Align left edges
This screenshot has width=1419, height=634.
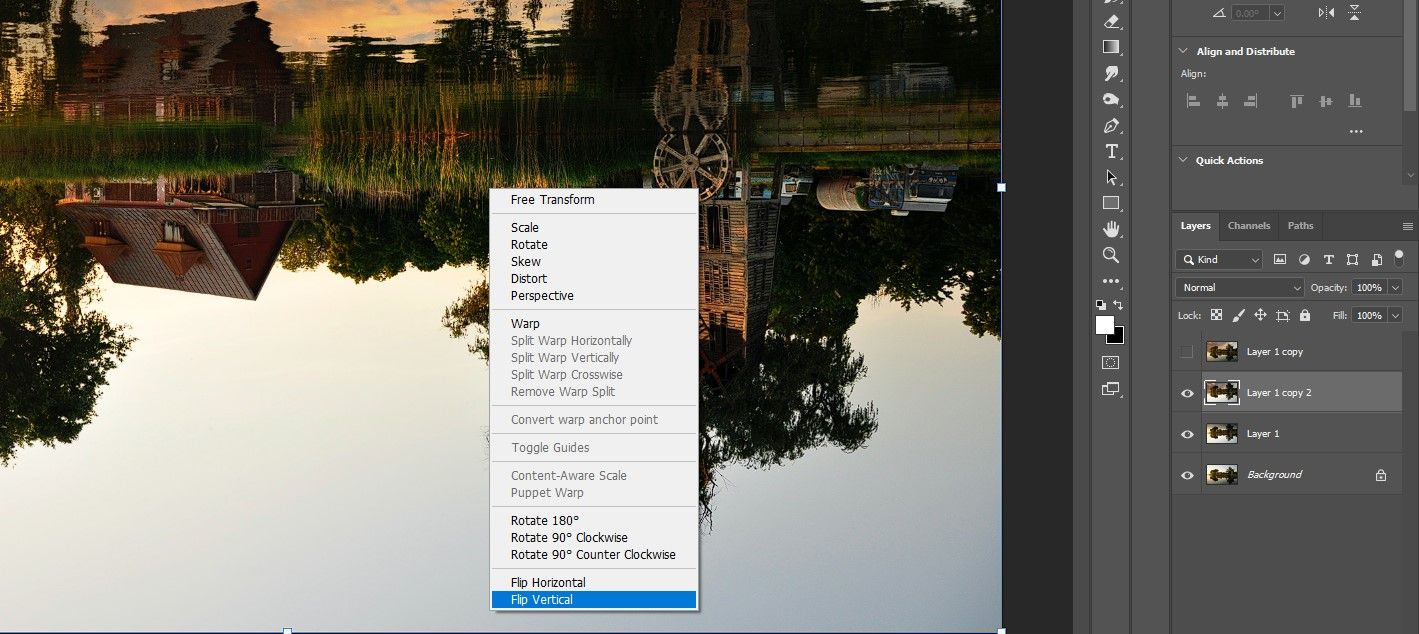coord(1193,101)
